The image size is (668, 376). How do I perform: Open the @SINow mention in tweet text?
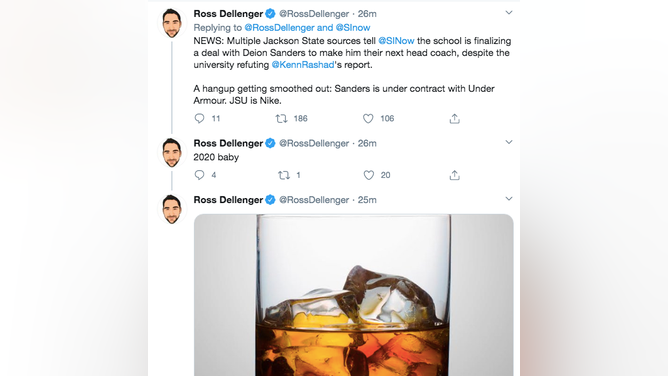pyautogui.click(x=396, y=41)
